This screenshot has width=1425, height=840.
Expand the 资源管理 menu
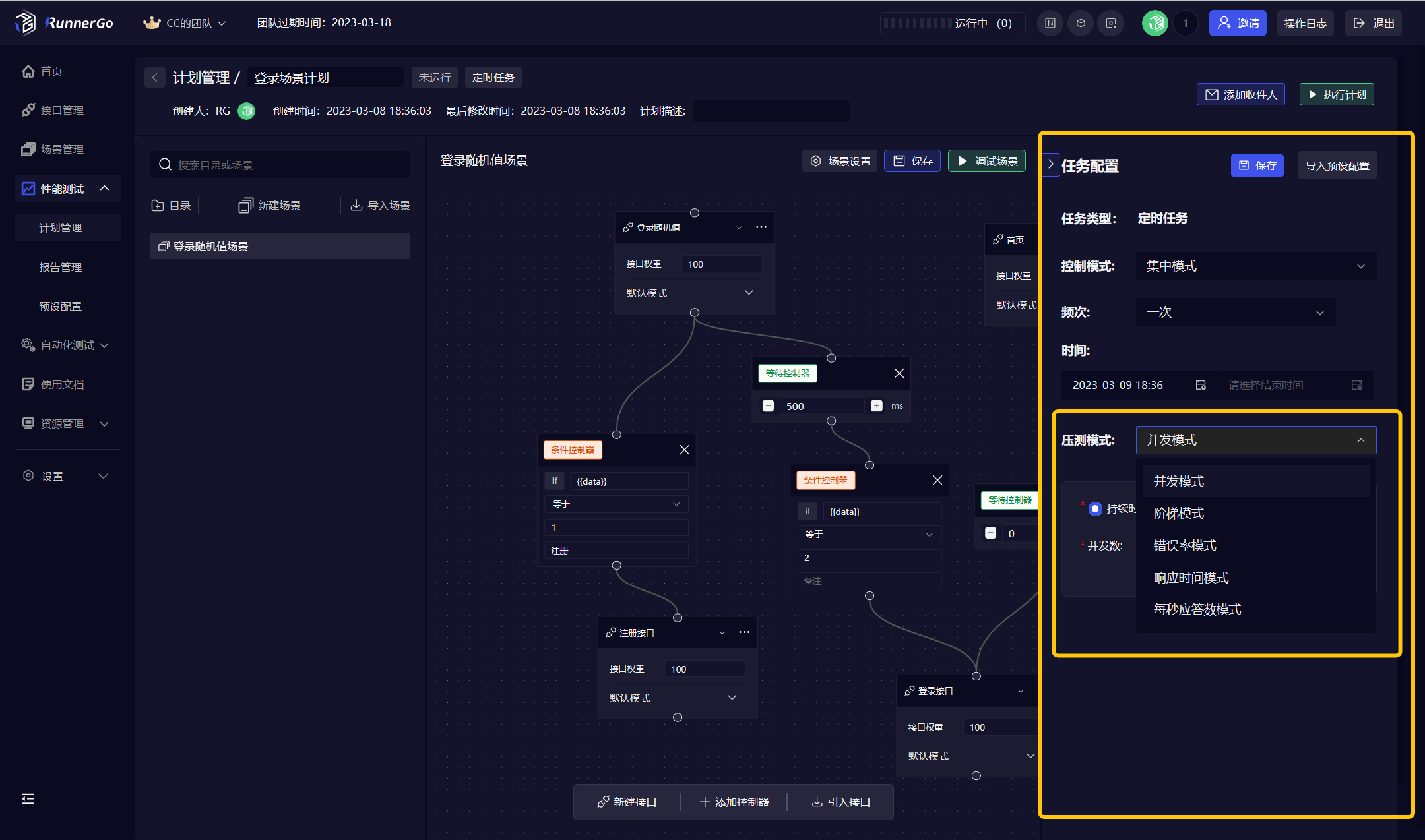pos(104,424)
